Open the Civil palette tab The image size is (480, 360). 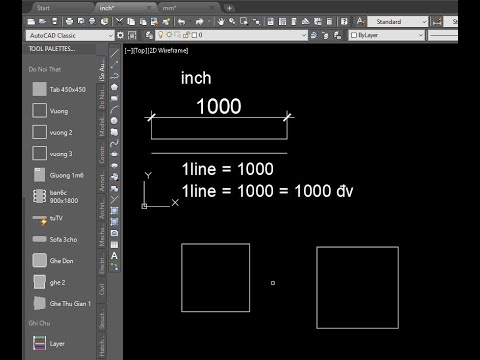[x=102, y=289]
